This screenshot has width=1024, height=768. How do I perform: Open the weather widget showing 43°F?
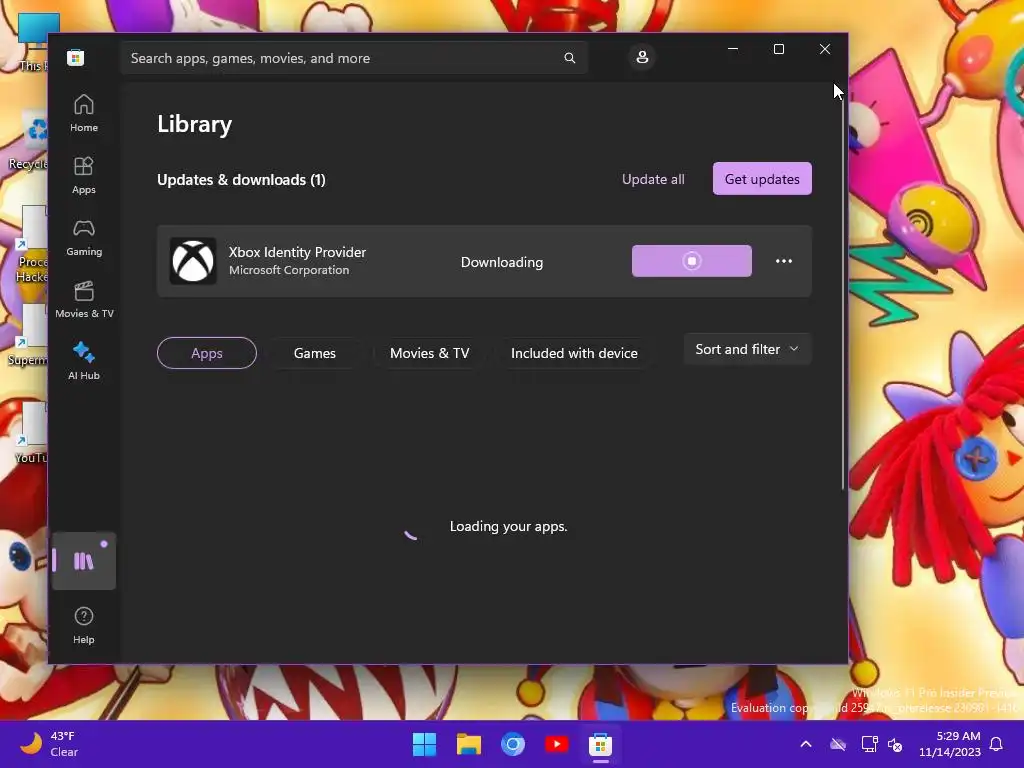pyautogui.click(x=50, y=744)
